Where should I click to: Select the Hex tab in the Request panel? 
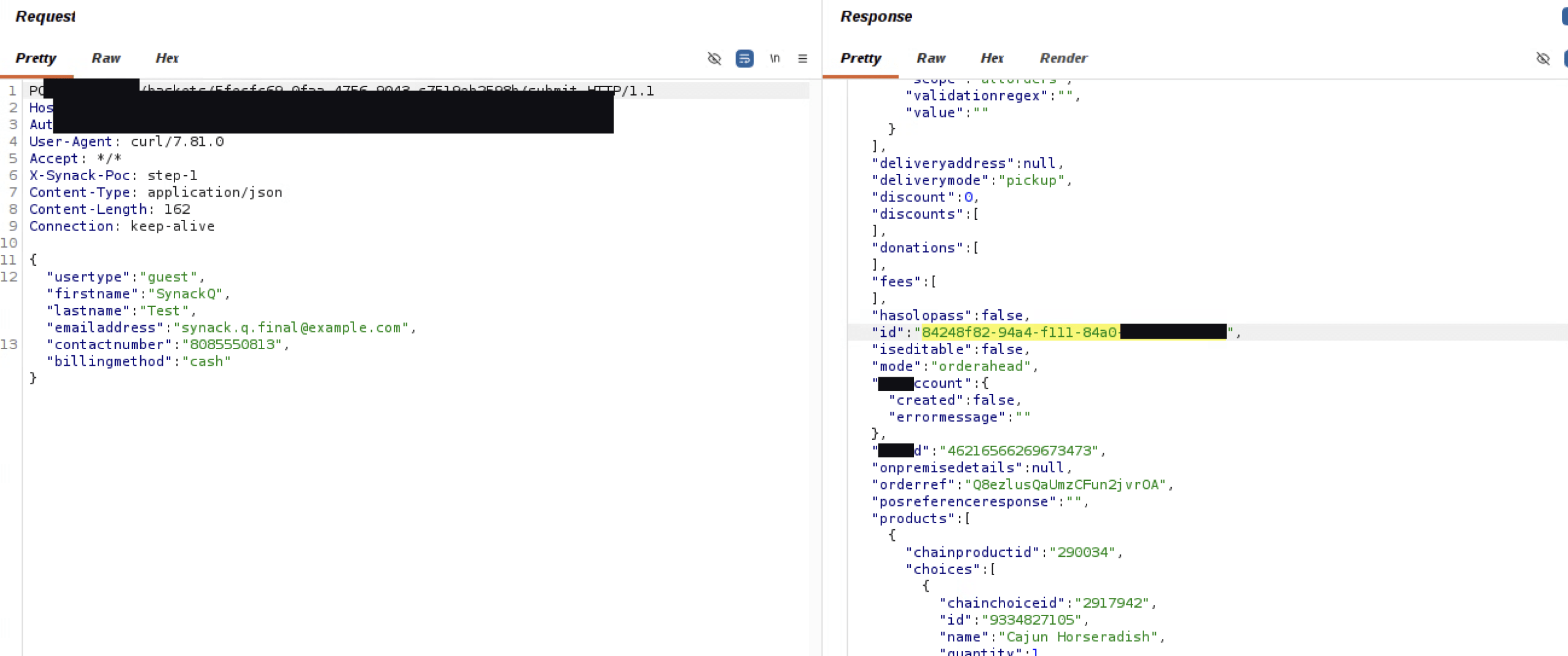click(167, 58)
